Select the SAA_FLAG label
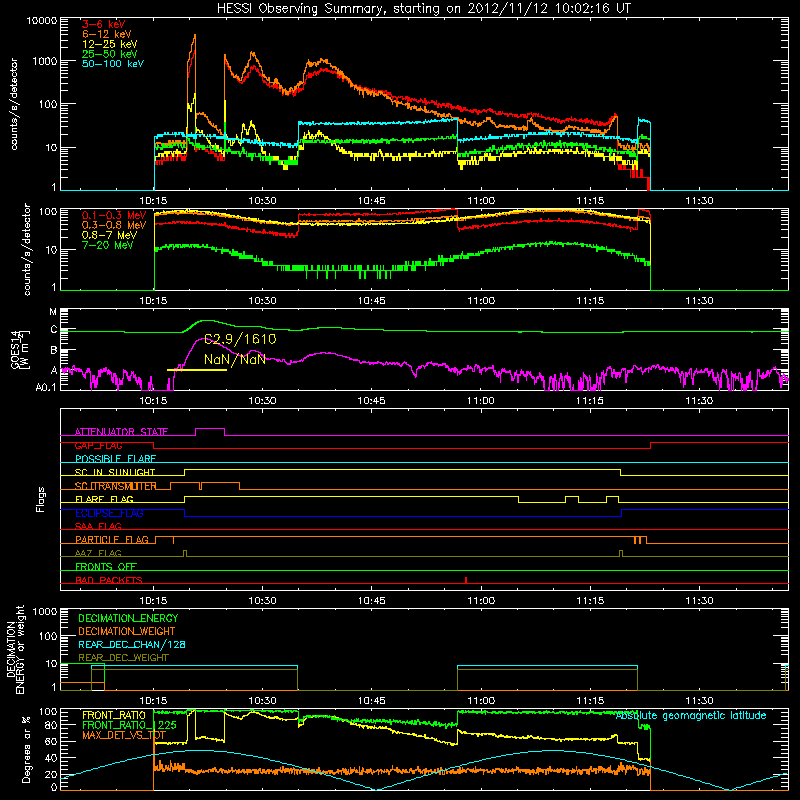 click(98, 526)
